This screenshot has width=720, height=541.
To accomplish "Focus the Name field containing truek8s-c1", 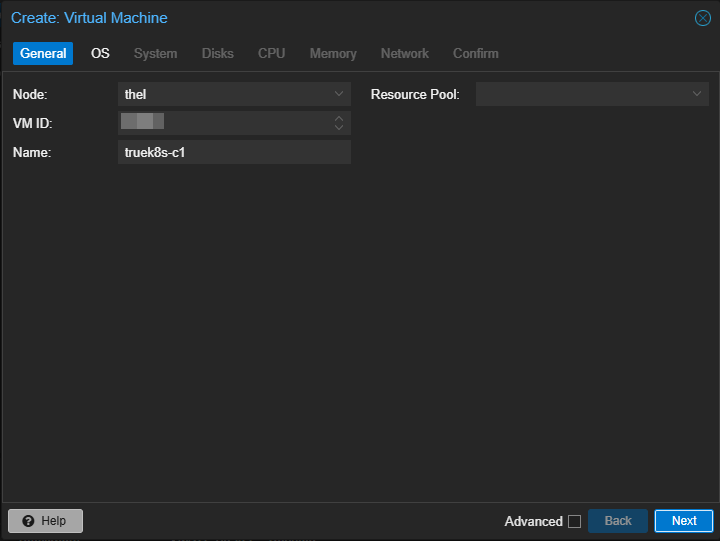I will click(234, 152).
